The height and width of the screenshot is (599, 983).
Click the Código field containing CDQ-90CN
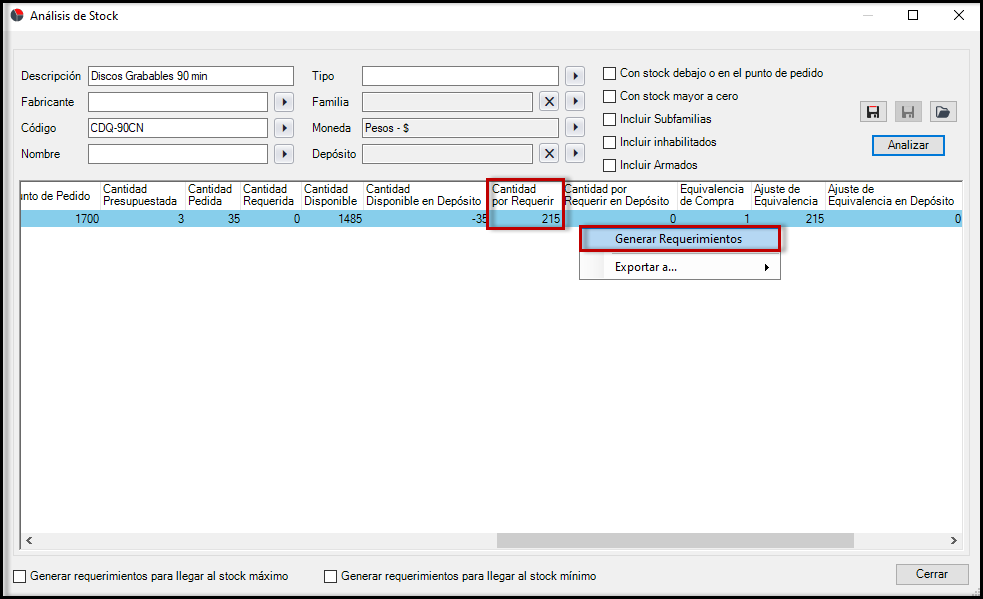click(x=178, y=128)
